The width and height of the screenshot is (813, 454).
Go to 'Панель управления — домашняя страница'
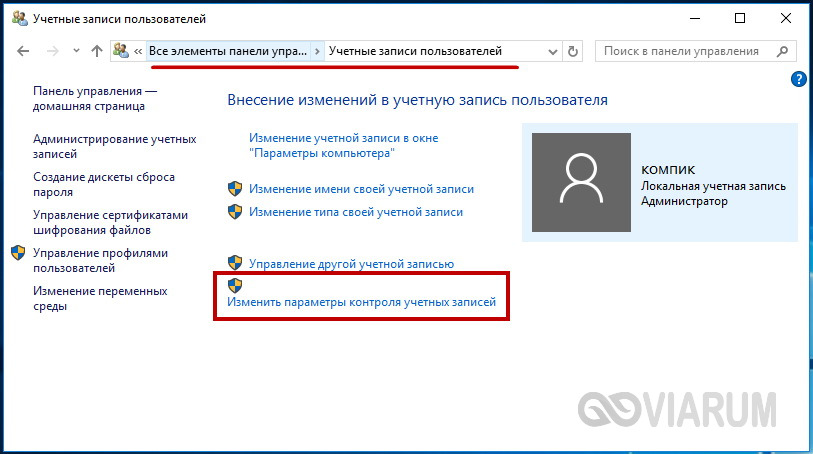(x=95, y=98)
